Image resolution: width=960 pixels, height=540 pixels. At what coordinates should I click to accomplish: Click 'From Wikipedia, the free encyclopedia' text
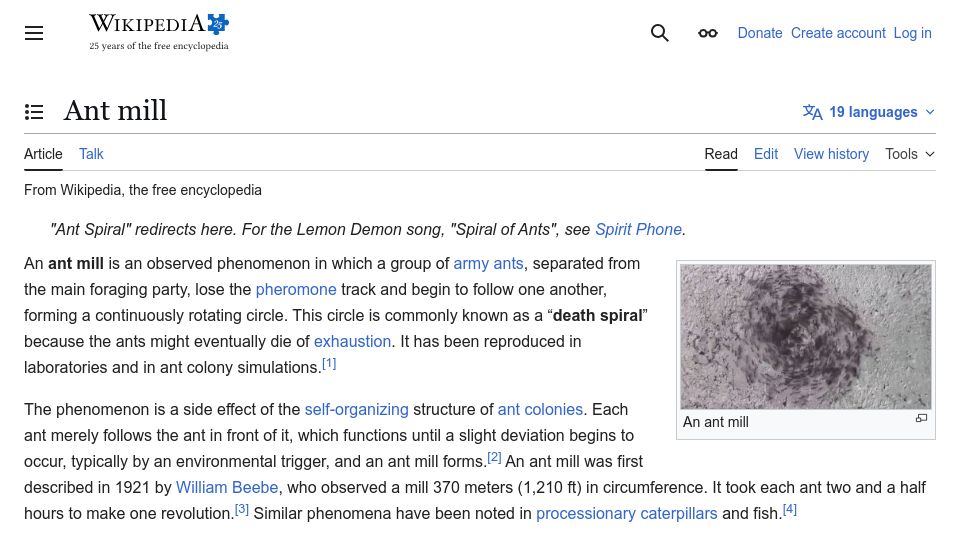click(143, 190)
